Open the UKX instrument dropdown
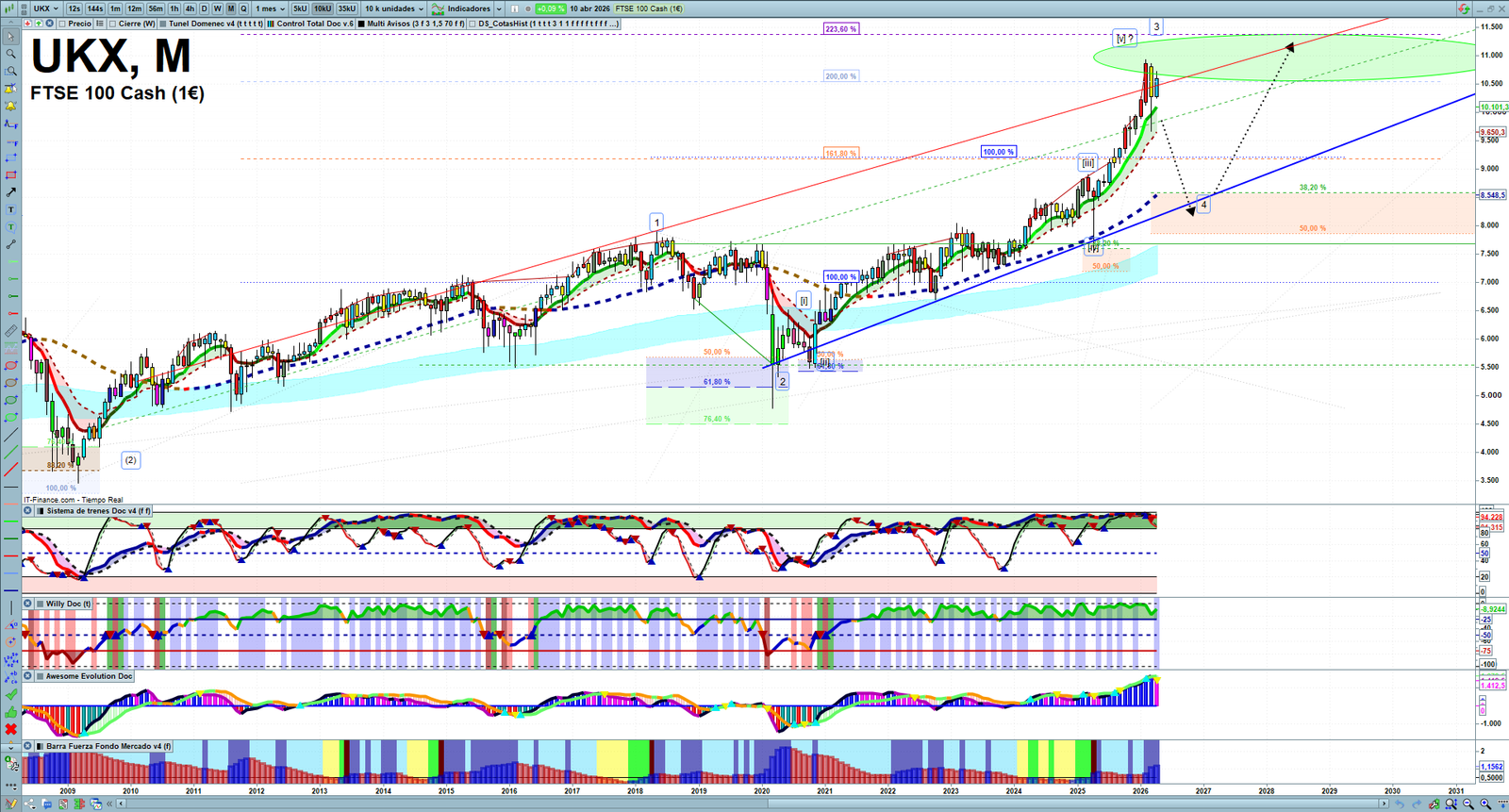This screenshot has height=812, width=1509. pyautogui.click(x=46, y=8)
